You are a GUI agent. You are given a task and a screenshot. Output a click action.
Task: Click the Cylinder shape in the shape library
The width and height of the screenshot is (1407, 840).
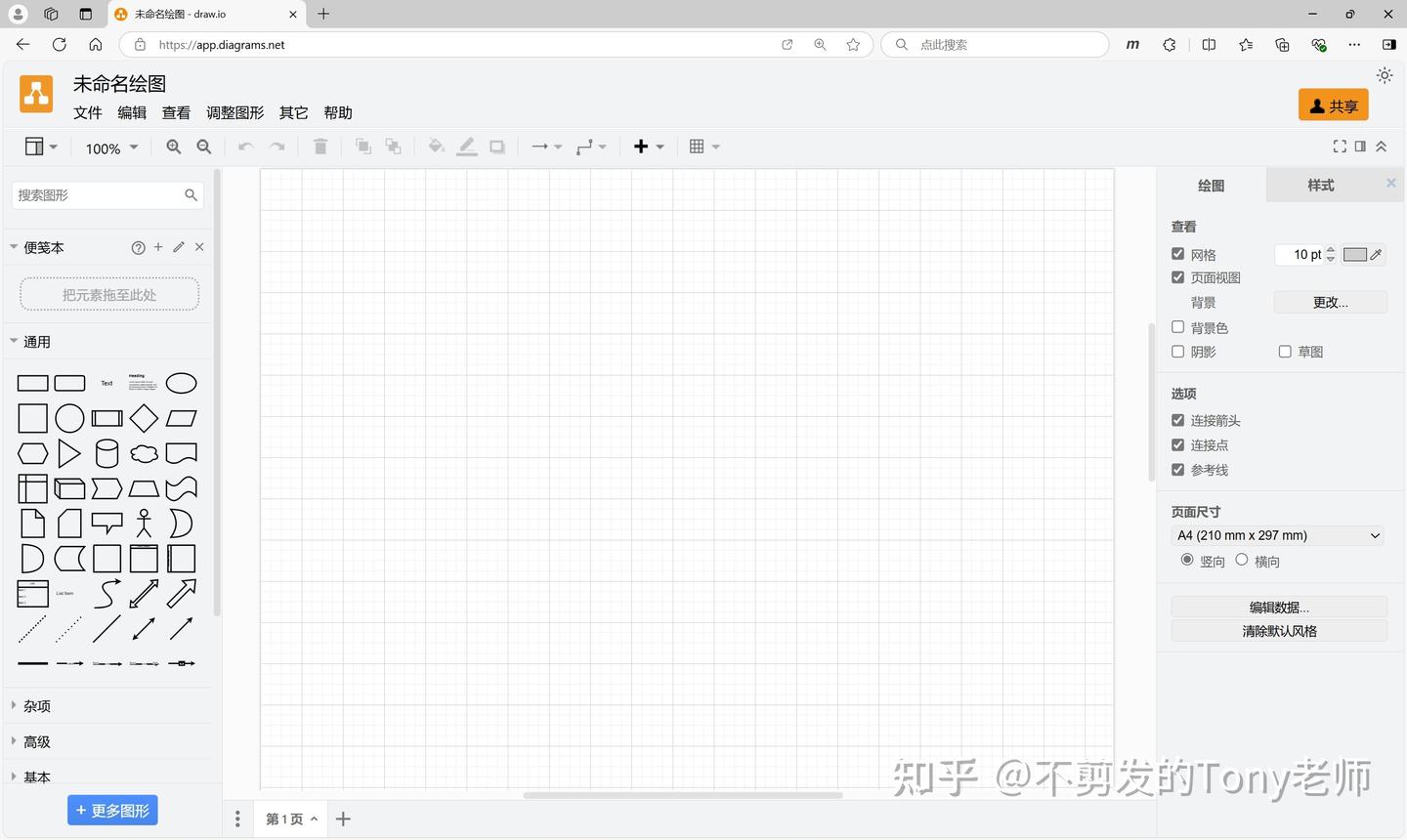(107, 452)
